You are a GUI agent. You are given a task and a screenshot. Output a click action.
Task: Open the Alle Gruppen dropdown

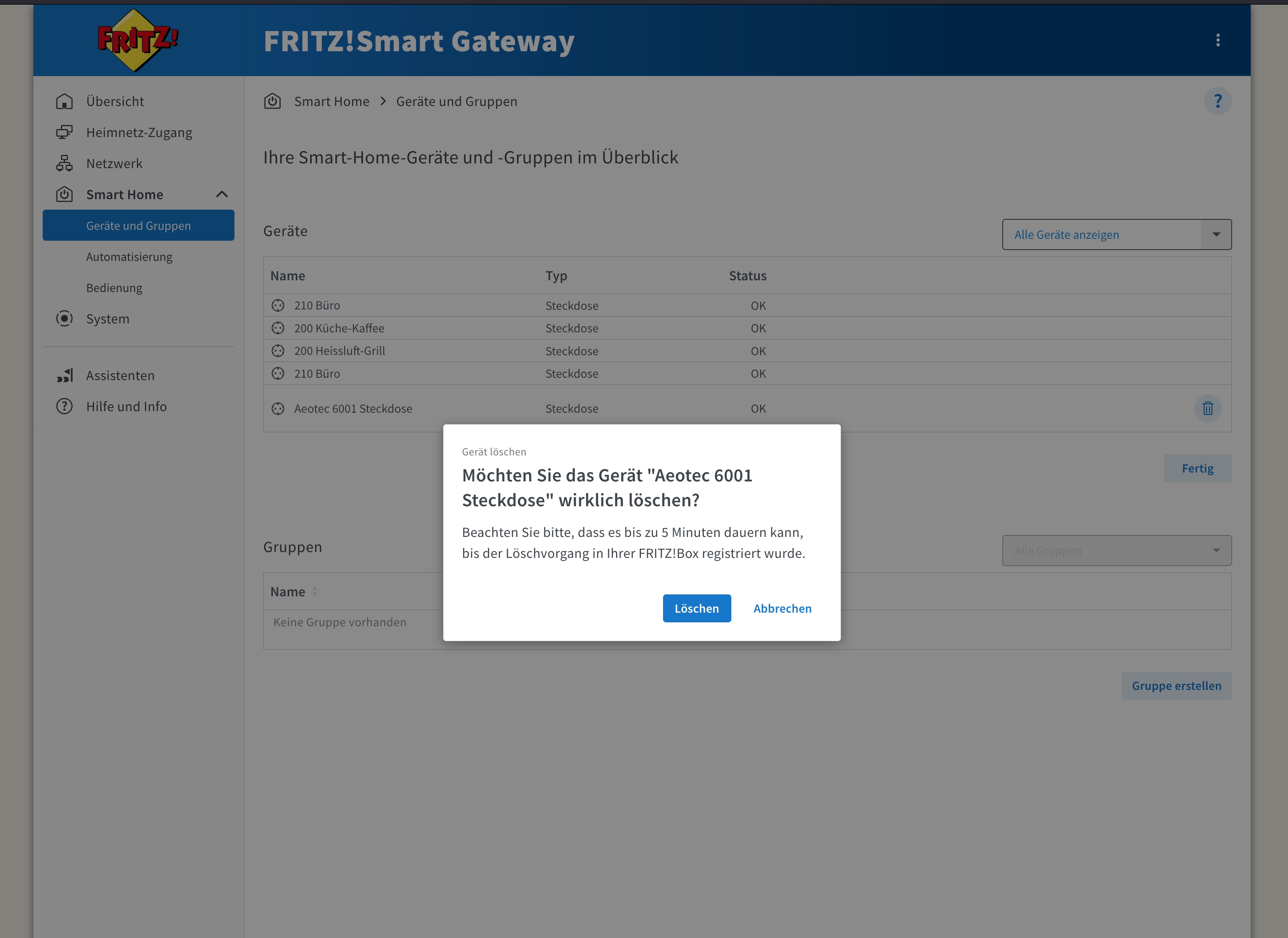click(x=1116, y=551)
